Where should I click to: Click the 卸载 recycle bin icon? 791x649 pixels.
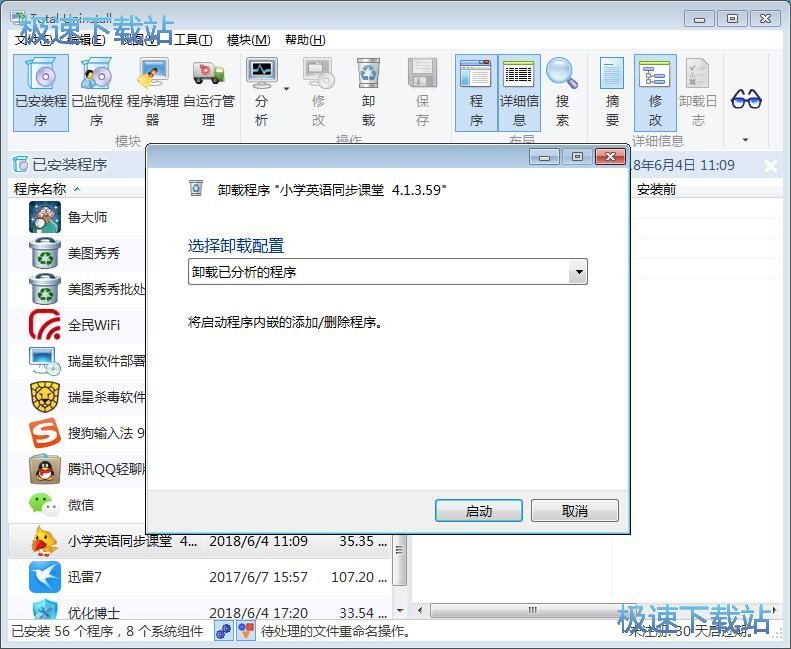pos(369,93)
